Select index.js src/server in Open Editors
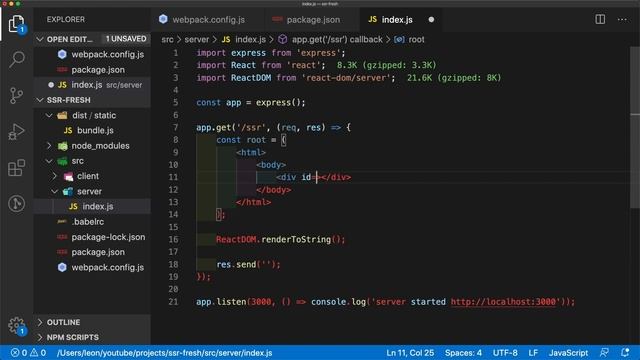The image size is (640, 360). pyautogui.click(x=92, y=85)
